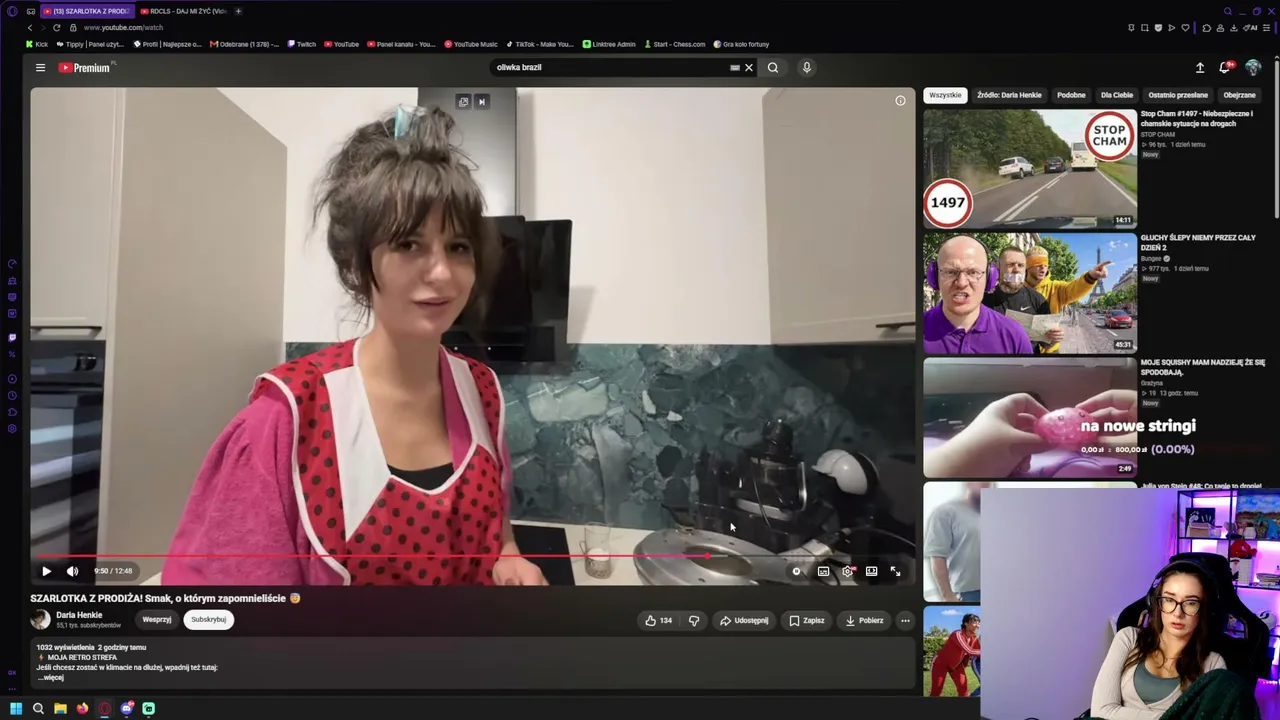The image size is (1280, 720).
Task: Open the Gra koło fortuny bookmark
Action: point(741,44)
